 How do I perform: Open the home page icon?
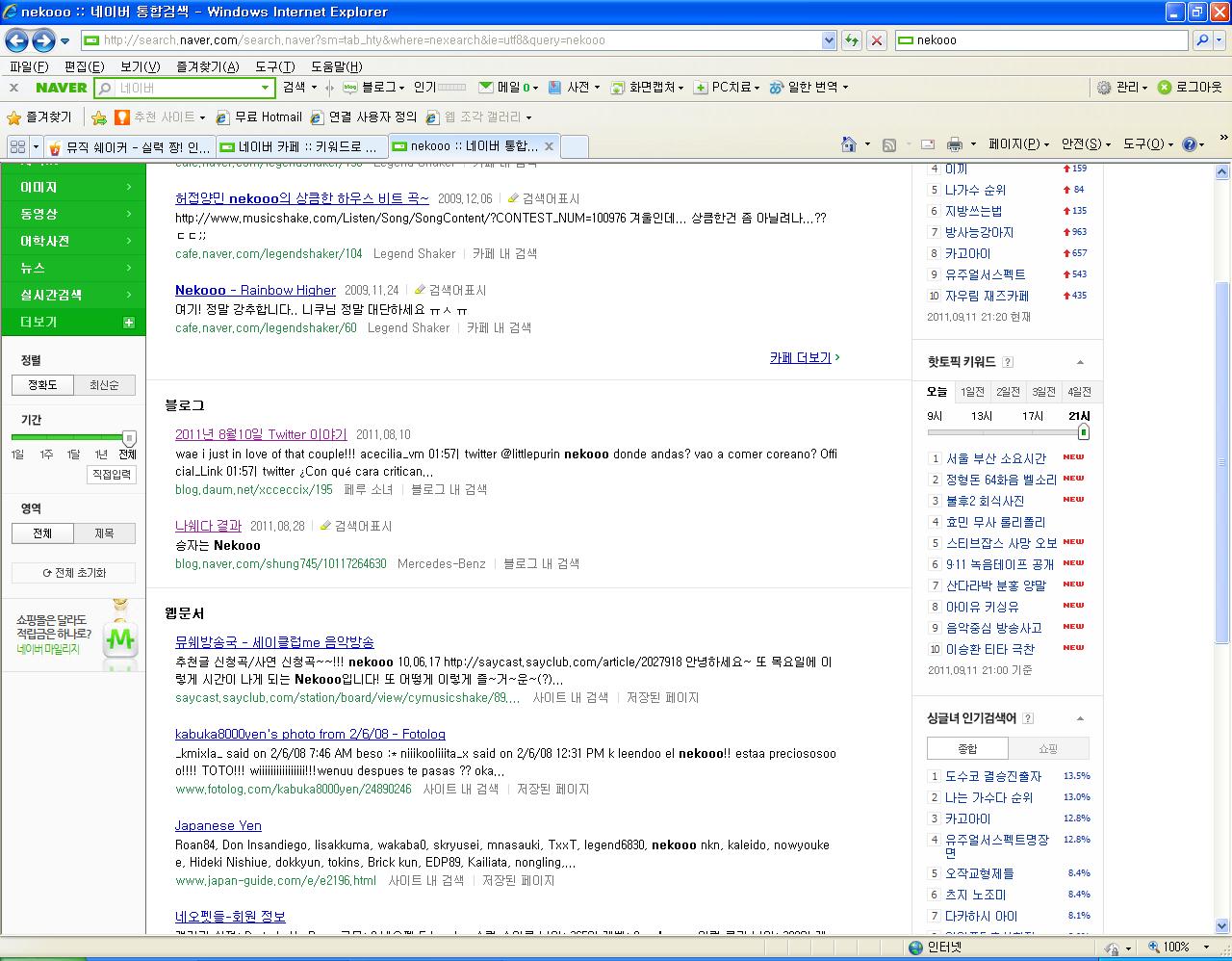pos(849,144)
